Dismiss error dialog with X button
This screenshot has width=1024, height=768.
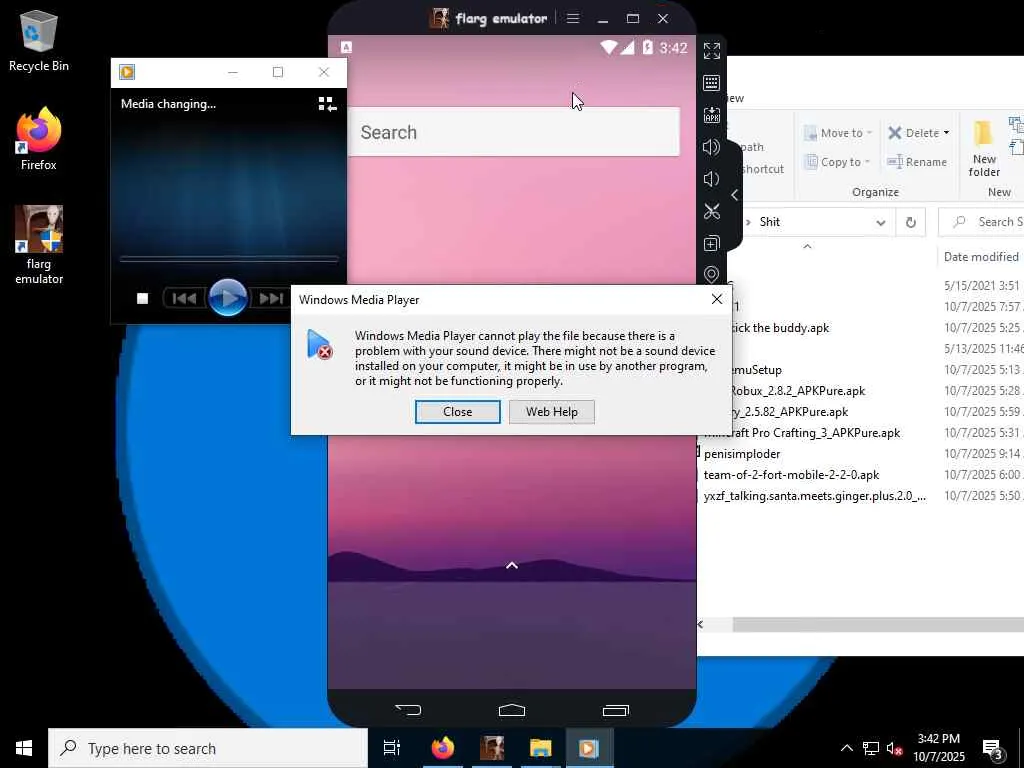coord(716,299)
